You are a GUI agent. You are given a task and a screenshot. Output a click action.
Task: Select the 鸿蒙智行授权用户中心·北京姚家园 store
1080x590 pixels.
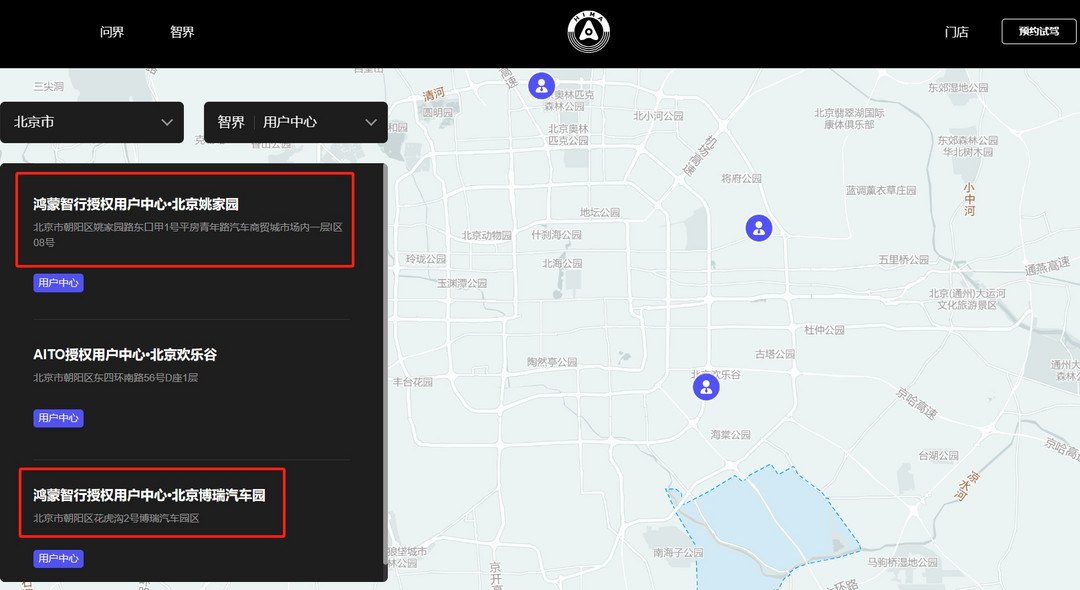[x=136, y=204]
